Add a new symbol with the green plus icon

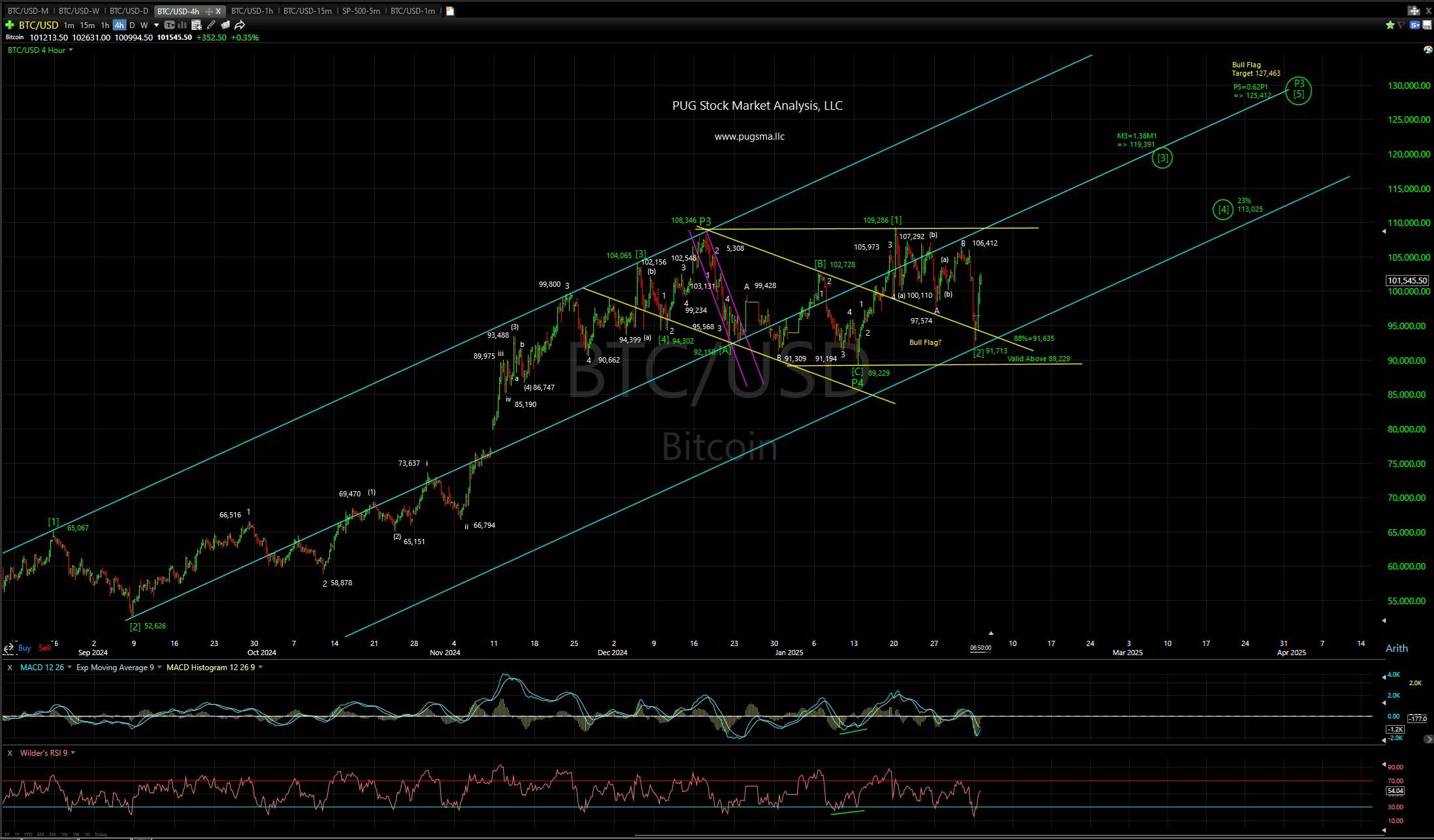pos(10,25)
